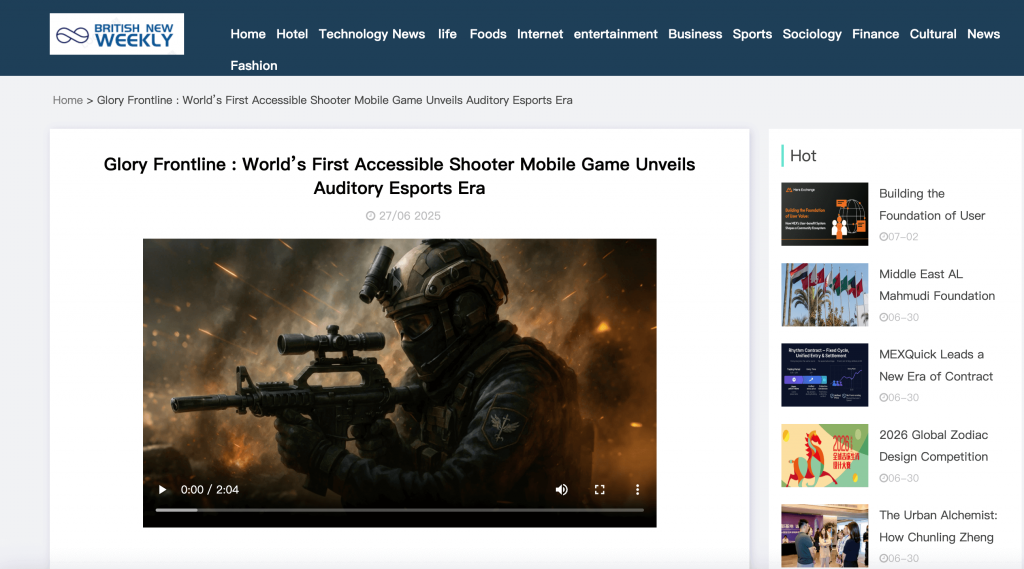The height and width of the screenshot is (569, 1024).
Task: Click the article headline title
Action: pos(399,176)
